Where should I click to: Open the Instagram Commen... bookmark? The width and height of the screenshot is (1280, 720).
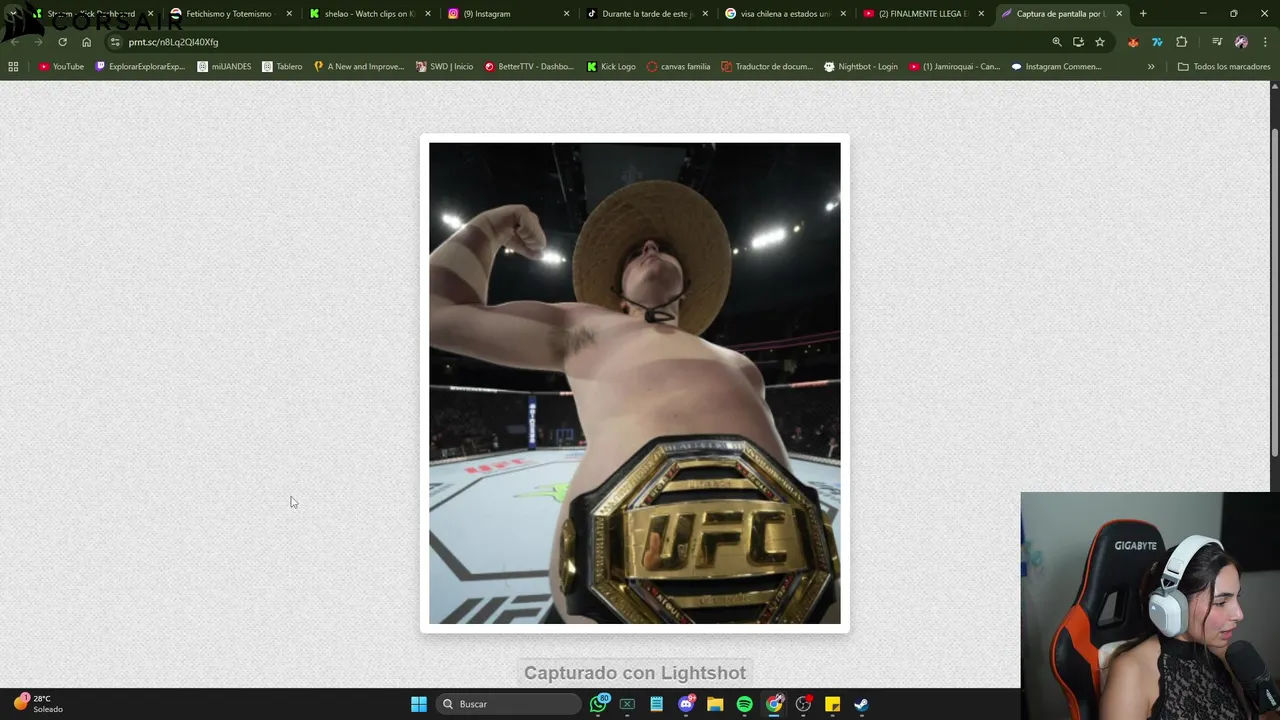(1056, 67)
